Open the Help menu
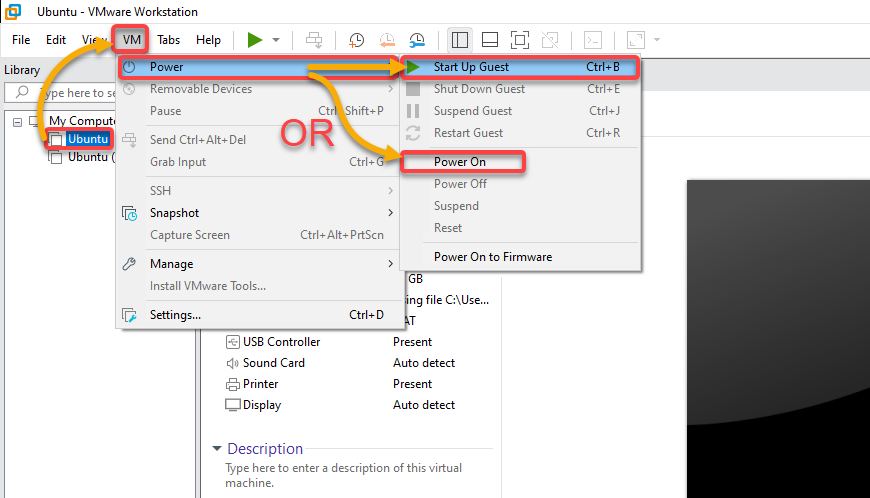The image size is (870, 498). click(x=208, y=40)
